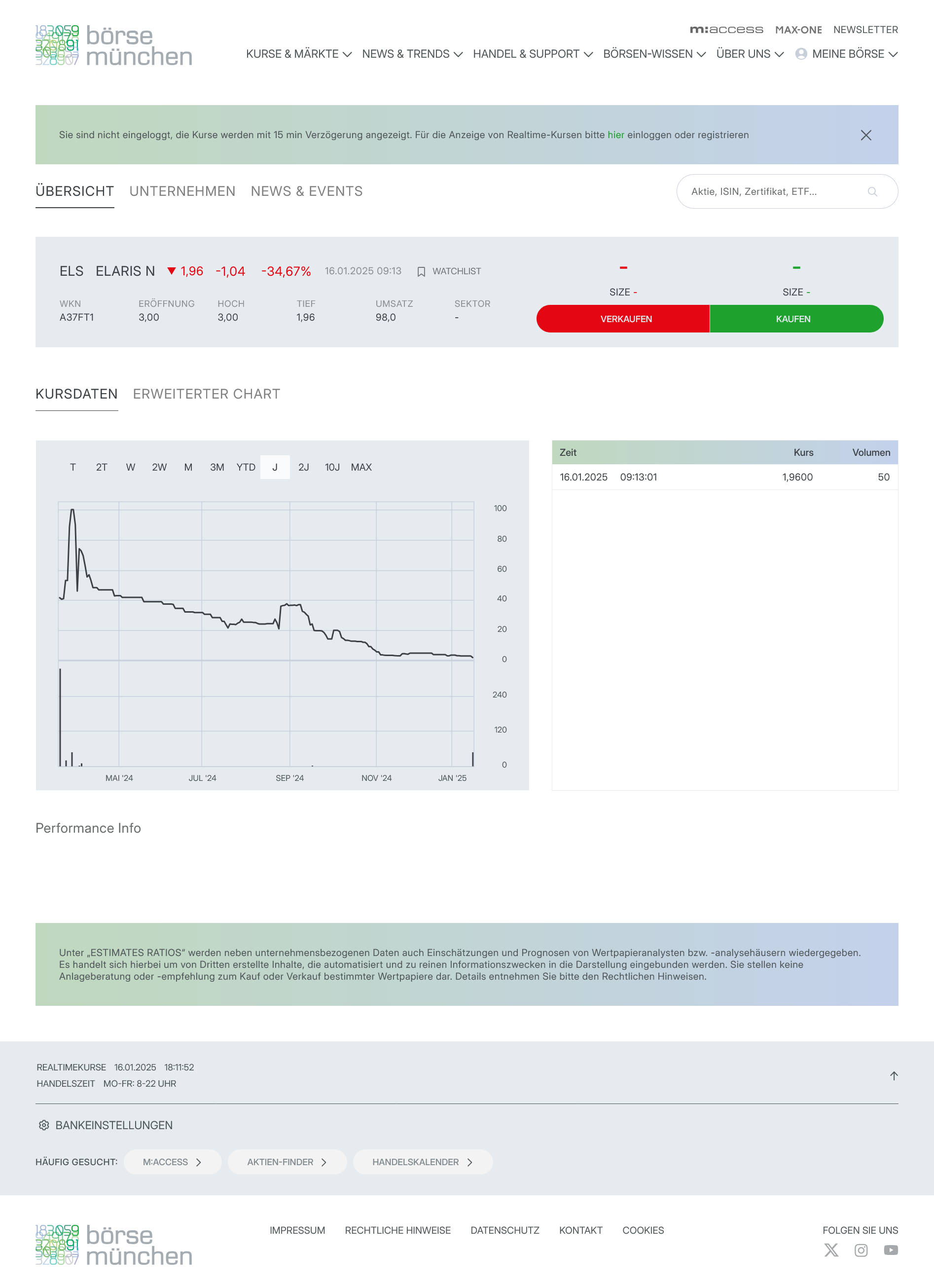Open the YouTube social link

[890, 1250]
